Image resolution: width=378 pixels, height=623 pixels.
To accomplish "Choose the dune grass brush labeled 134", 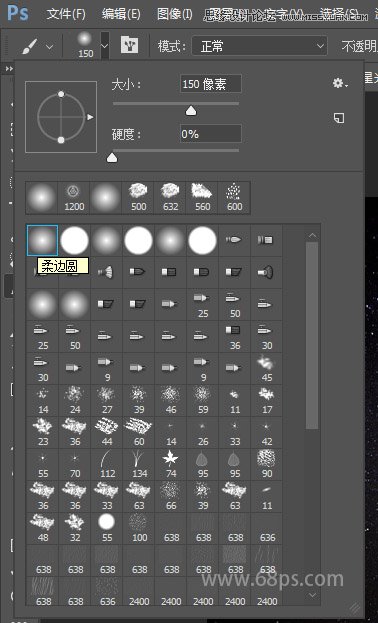I will (x=139, y=465).
